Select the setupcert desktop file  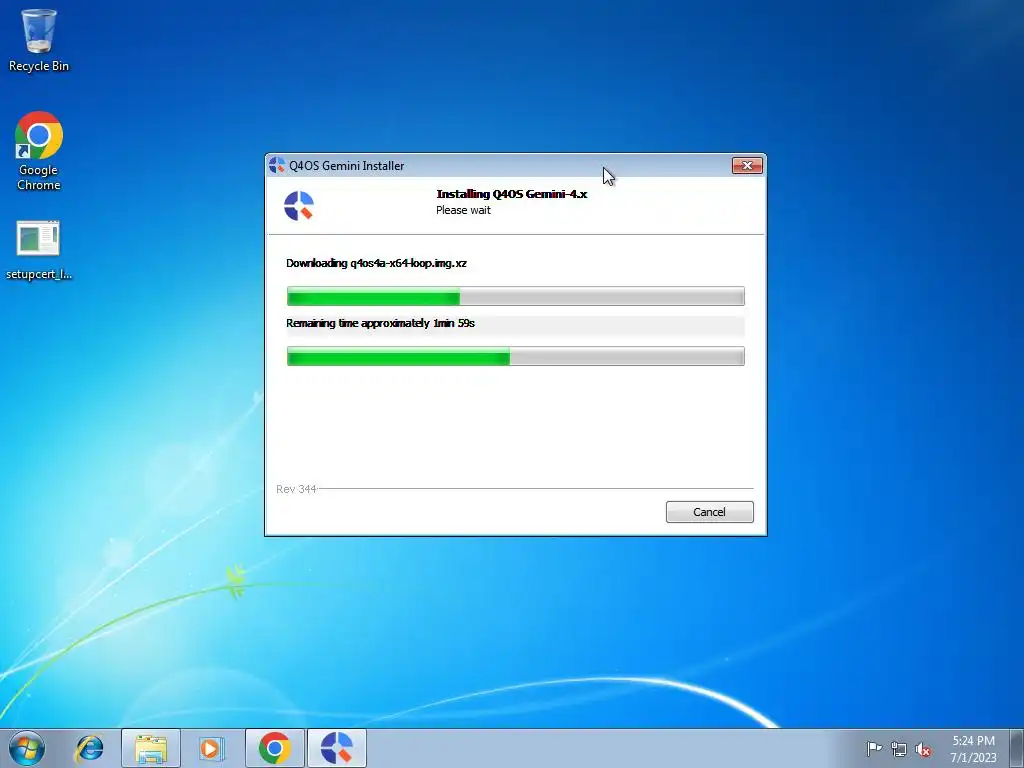tap(39, 251)
